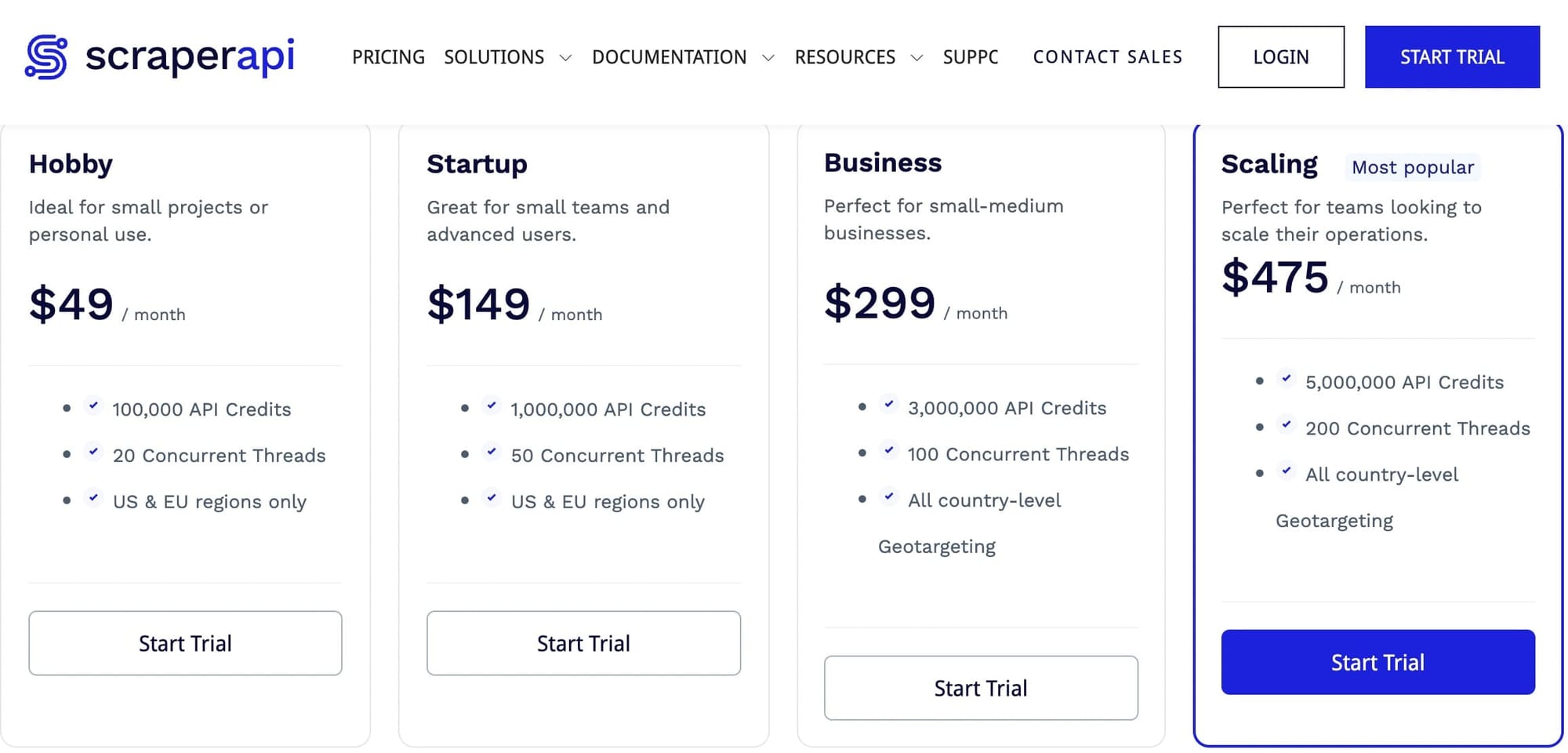This screenshot has width=1568, height=753.
Task: Click the Most popular badge on Scaling
Action: (x=1412, y=167)
